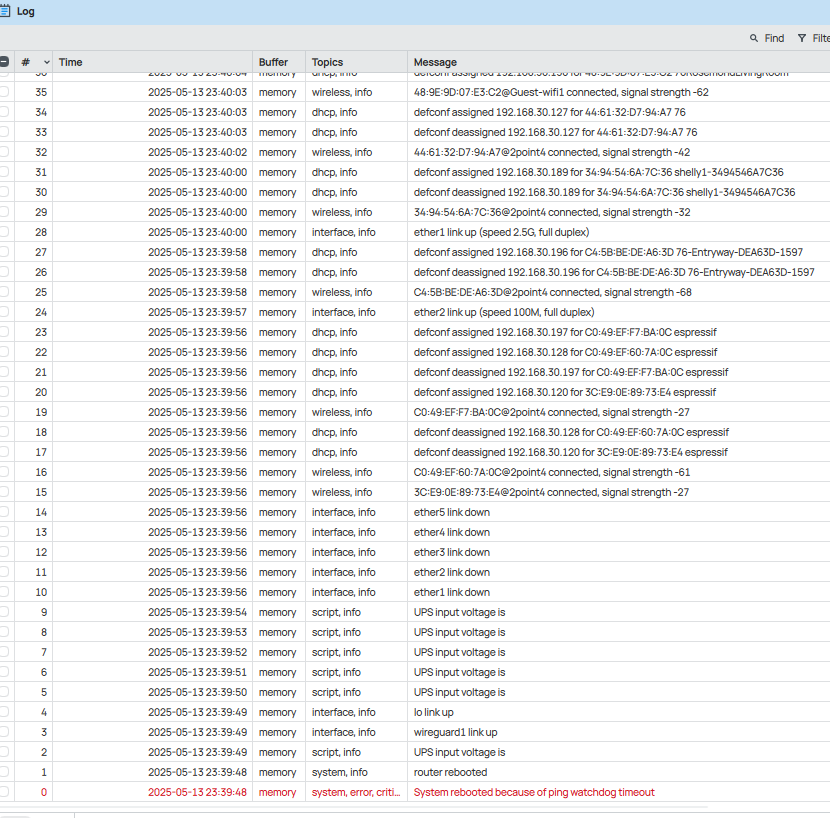
Task: Select 'defconf assigned 192.168.30.120' espressif message
Action: tap(565, 392)
